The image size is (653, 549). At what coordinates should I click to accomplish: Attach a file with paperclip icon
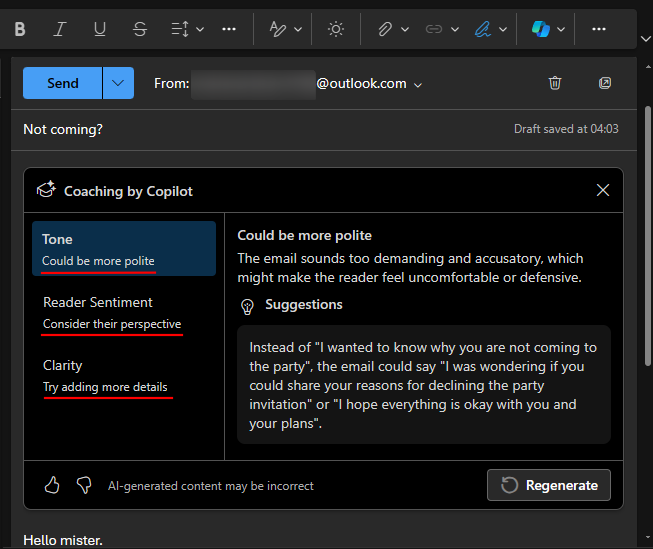[x=385, y=29]
